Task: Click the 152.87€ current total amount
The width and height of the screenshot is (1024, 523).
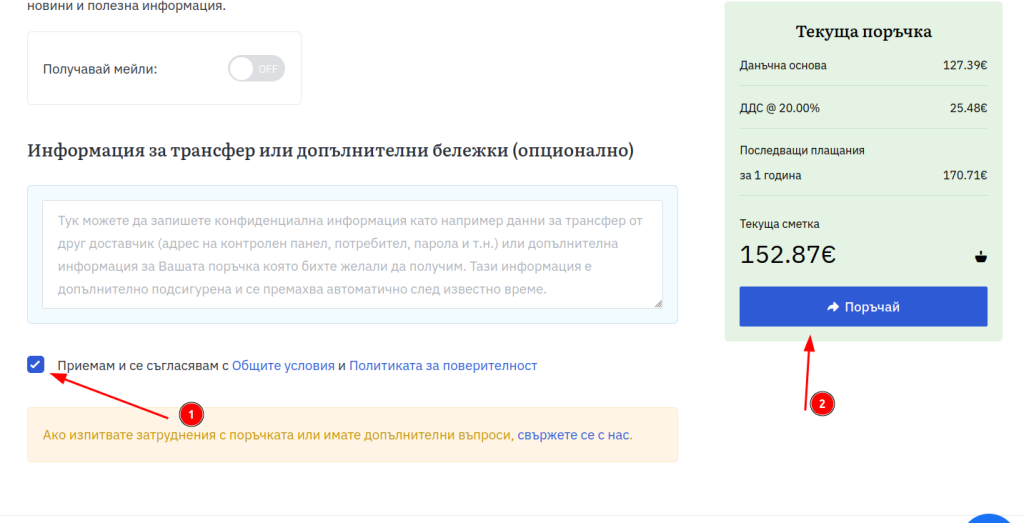Action: (x=787, y=255)
